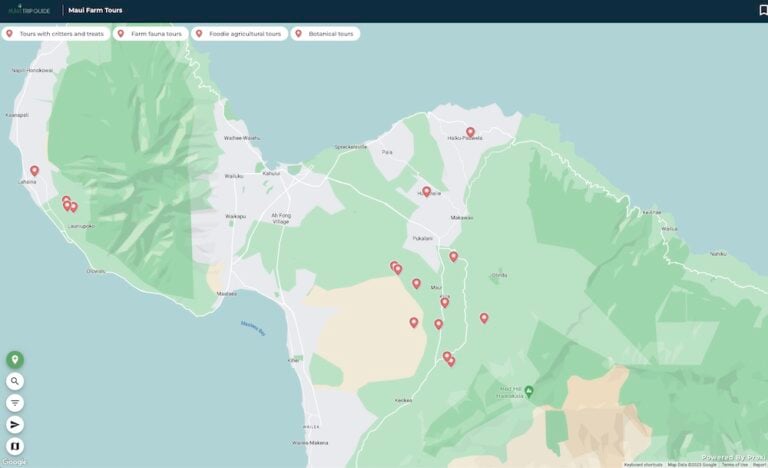Open the Terms of Use link

(735, 465)
